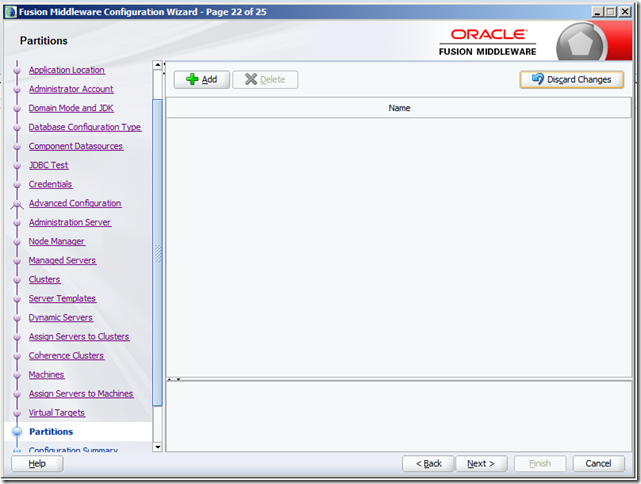Click the green plus Add icon
Screen dimensions: 641x484
tap(192, 79)
